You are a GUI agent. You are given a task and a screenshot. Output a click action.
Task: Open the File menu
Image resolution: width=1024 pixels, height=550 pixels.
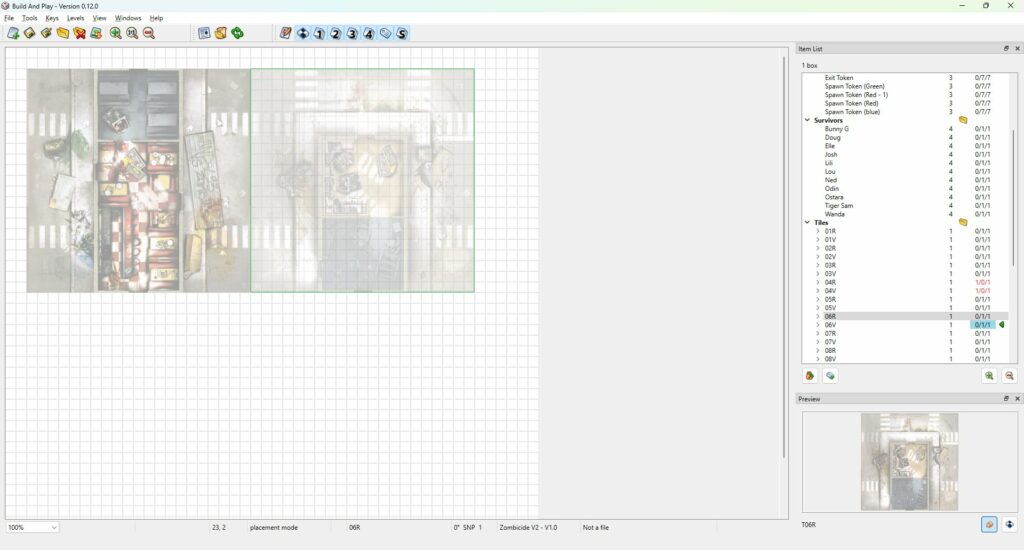point(9,18)
